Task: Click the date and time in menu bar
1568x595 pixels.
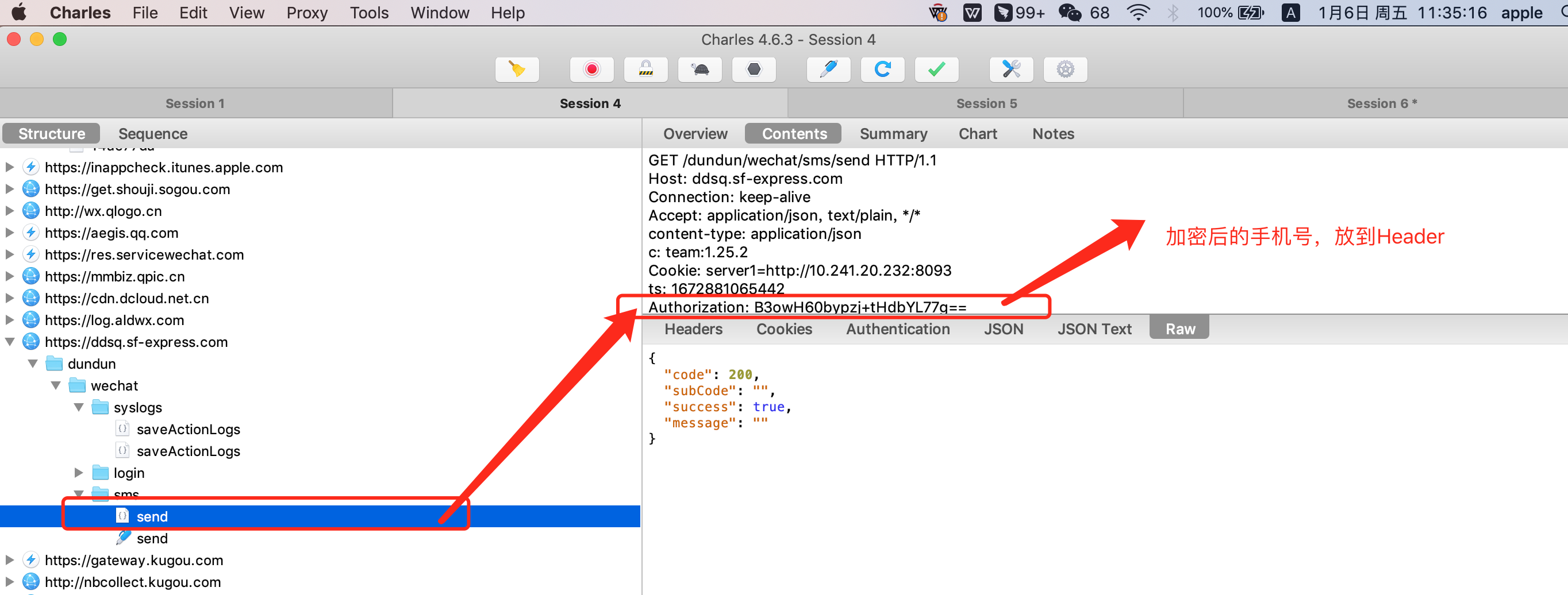Action: (1402, 13)
